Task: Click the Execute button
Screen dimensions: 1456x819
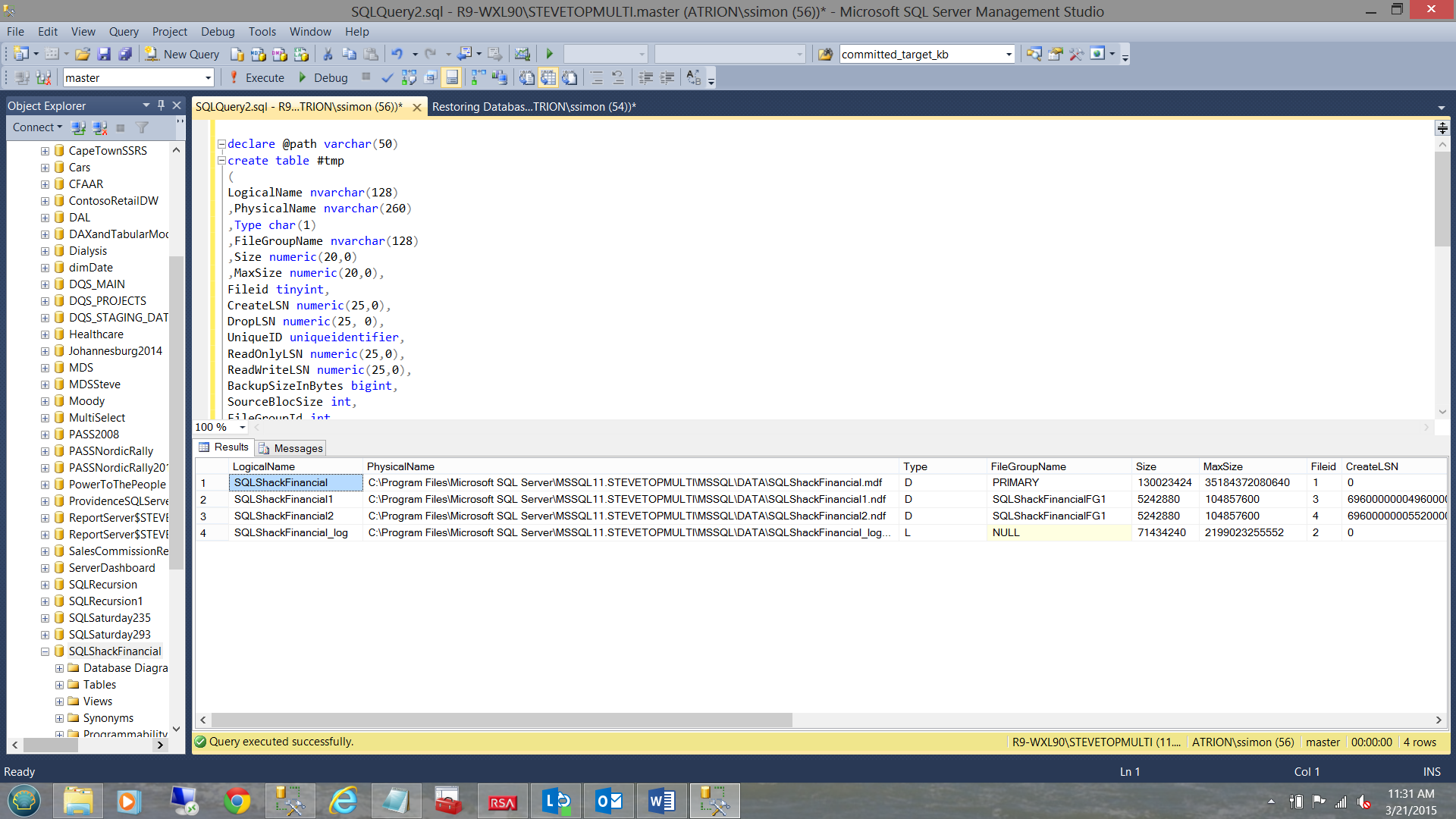Action: 256,77
